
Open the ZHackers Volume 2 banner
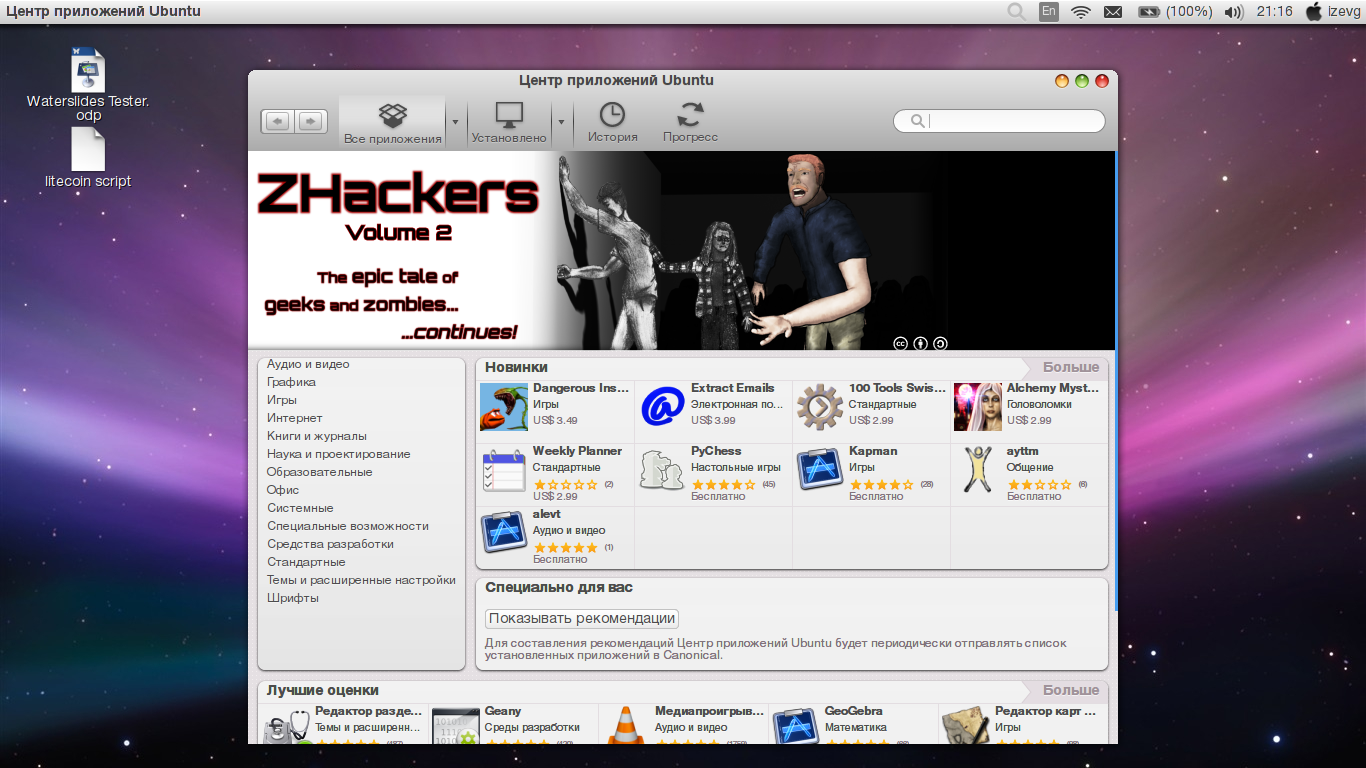click(x=682, y=250)
